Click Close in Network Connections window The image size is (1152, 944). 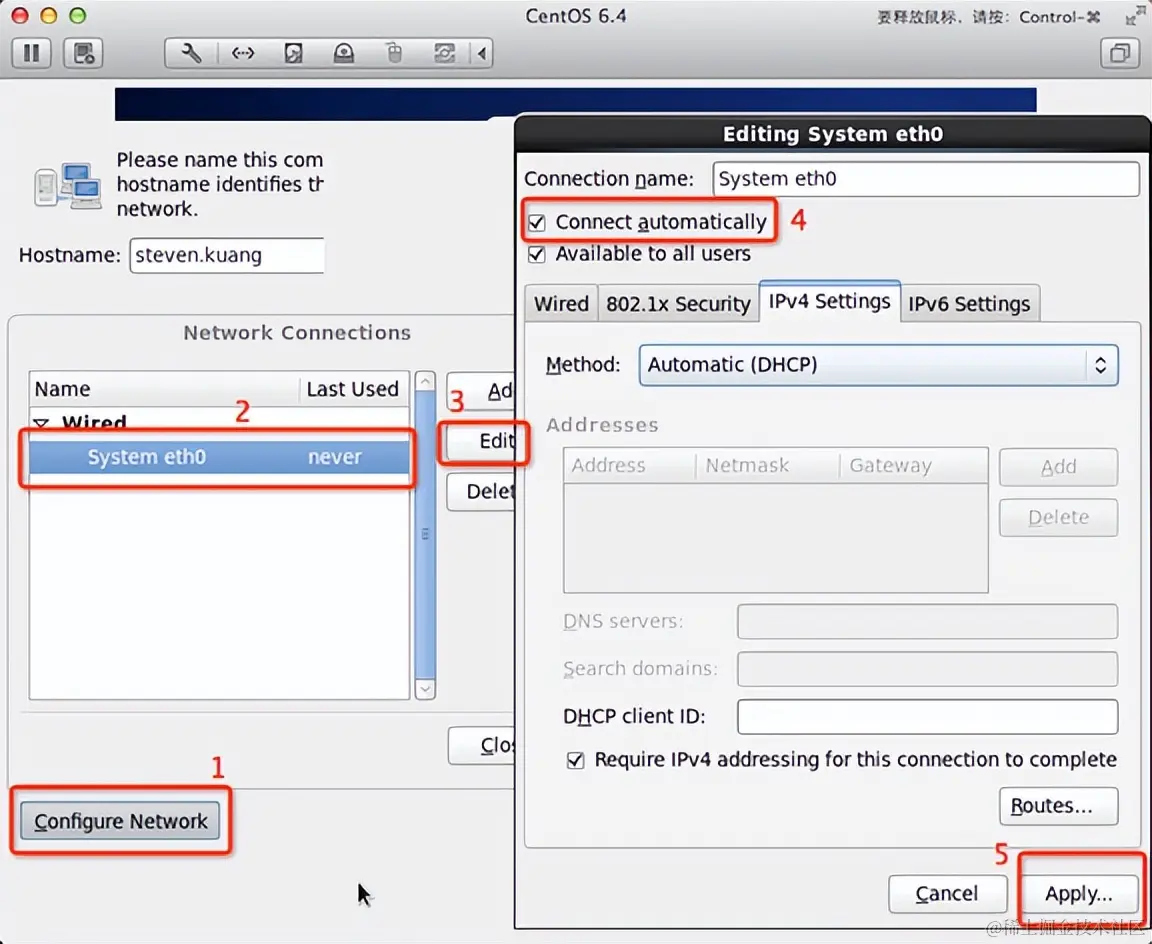coord(482,746)
